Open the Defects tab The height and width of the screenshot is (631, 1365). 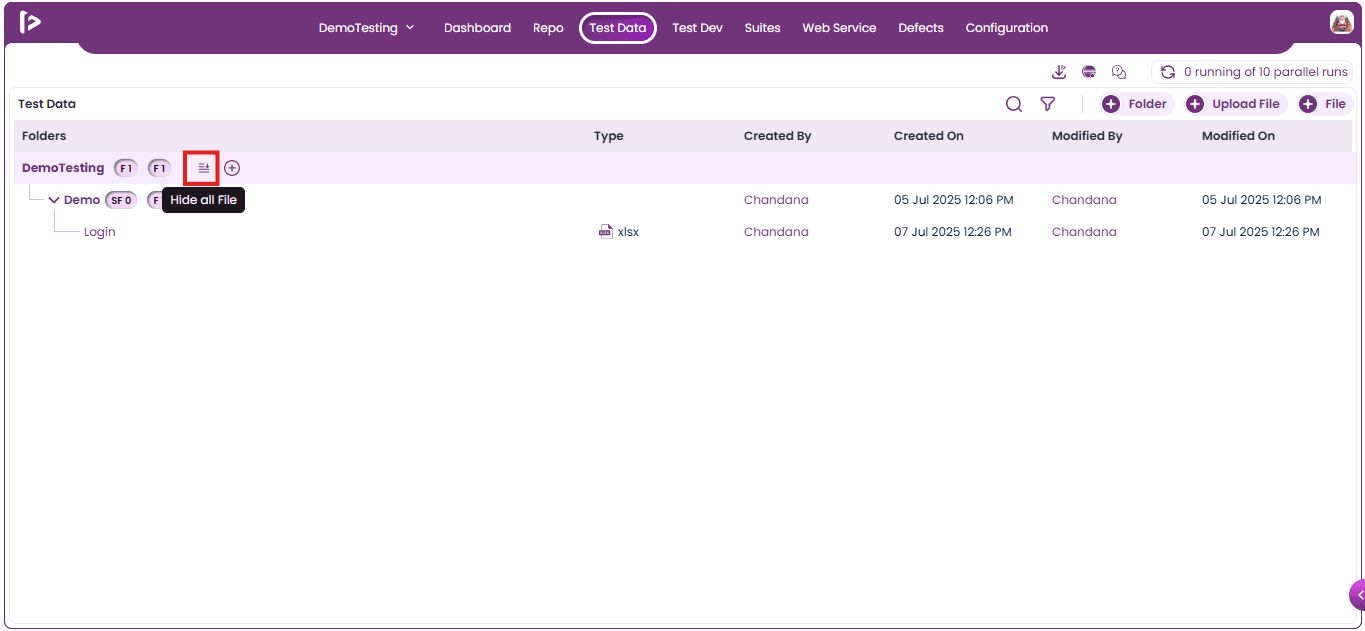click(x=921, y=28)
